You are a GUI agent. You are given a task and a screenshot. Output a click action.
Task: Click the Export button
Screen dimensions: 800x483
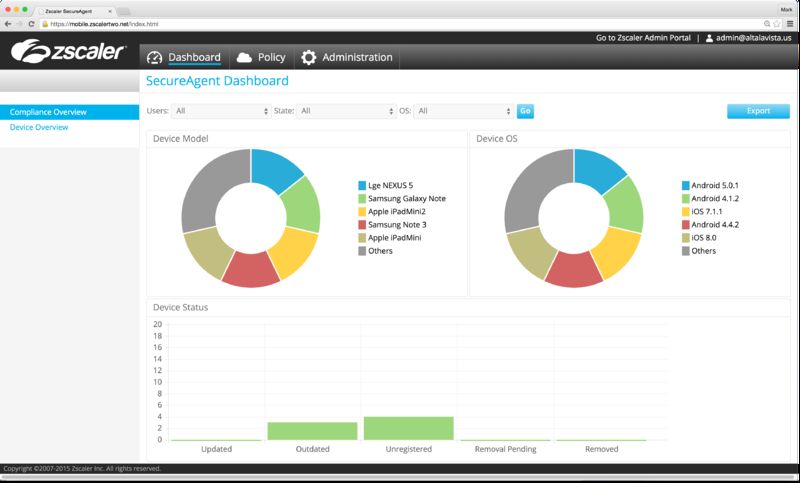pos(758,111)
